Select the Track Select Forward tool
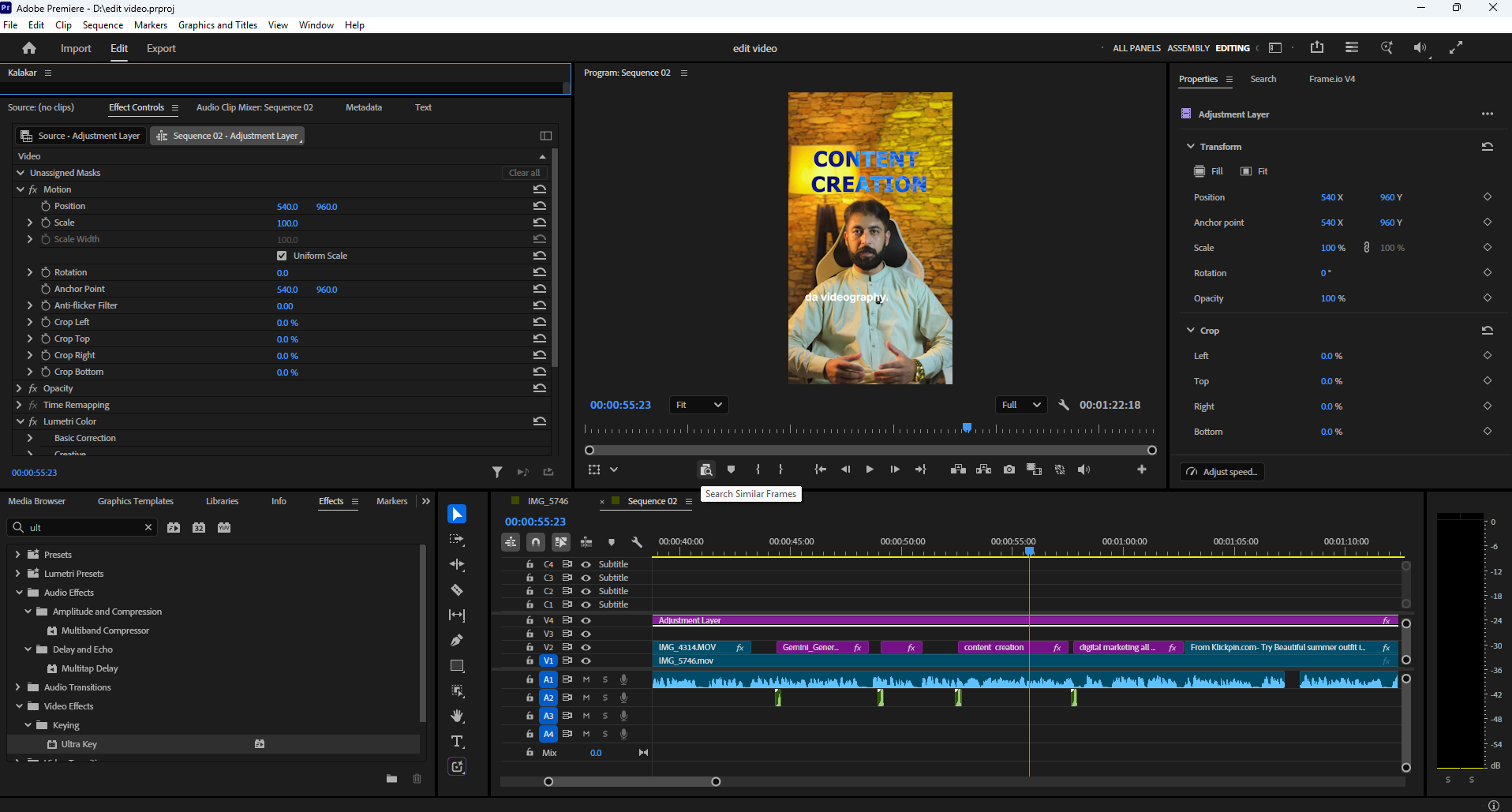Screen dimensions: 1512x812 coord(457,540)
